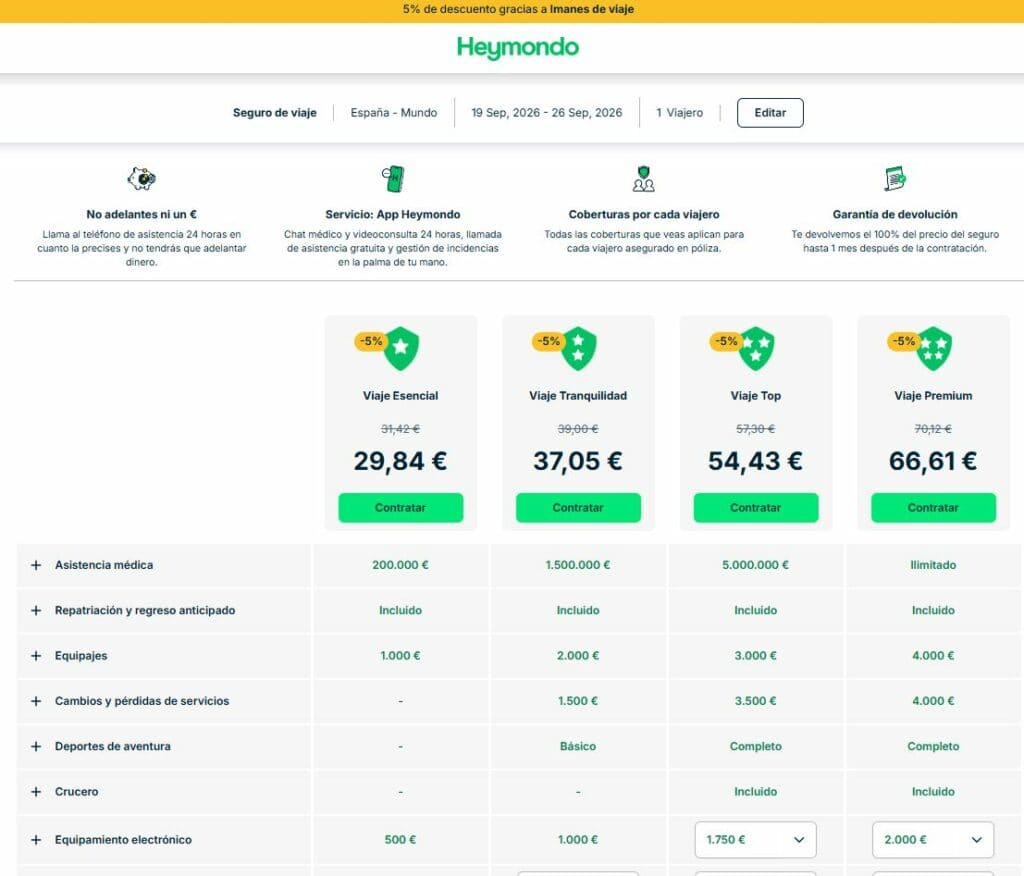Click the 500 € Equipamiento electrónico value

400,839
